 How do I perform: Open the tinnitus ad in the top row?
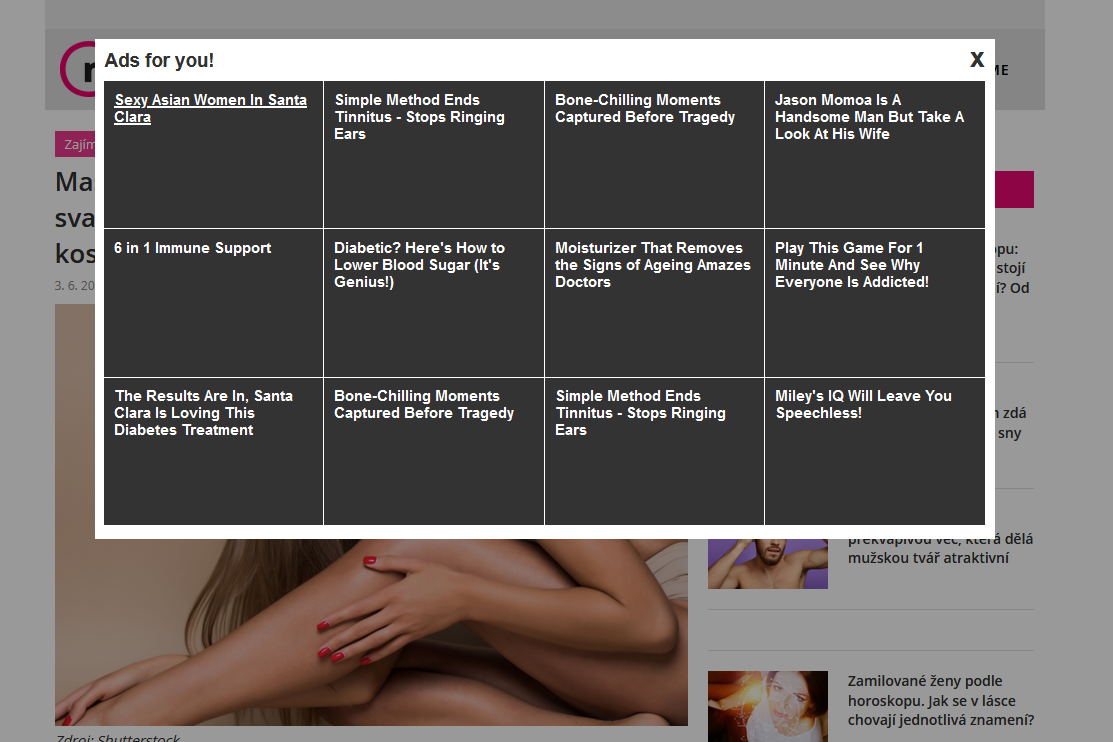[434, 155]
